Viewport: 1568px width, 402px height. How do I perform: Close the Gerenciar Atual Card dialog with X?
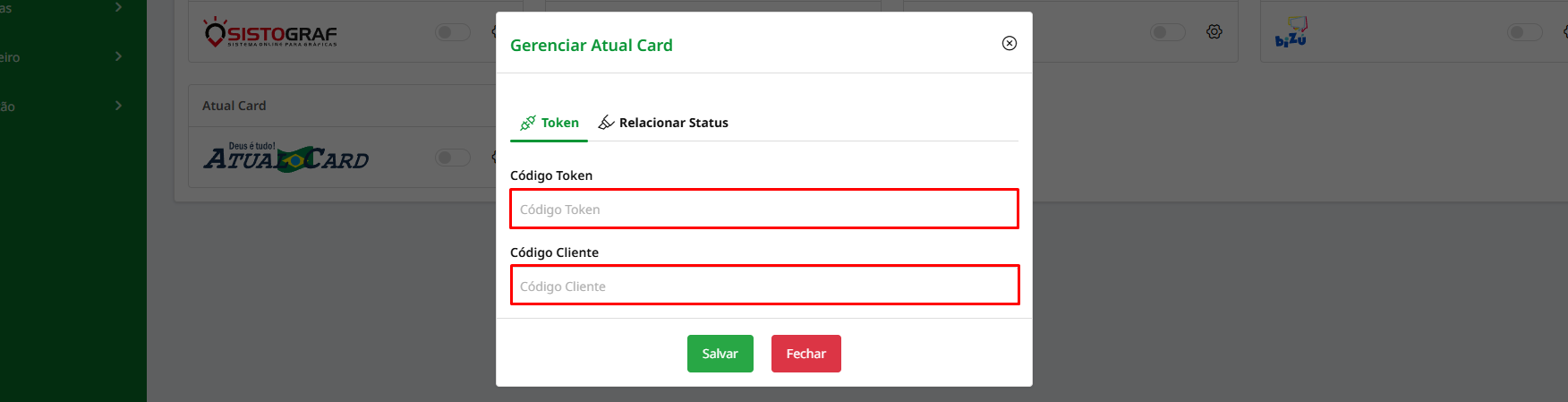click(x=1010, y=43)
